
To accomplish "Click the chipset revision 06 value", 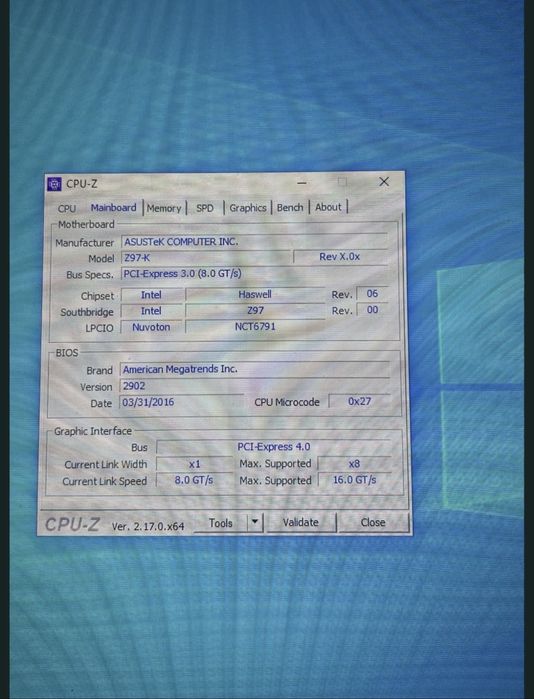I will click(372, 294).
